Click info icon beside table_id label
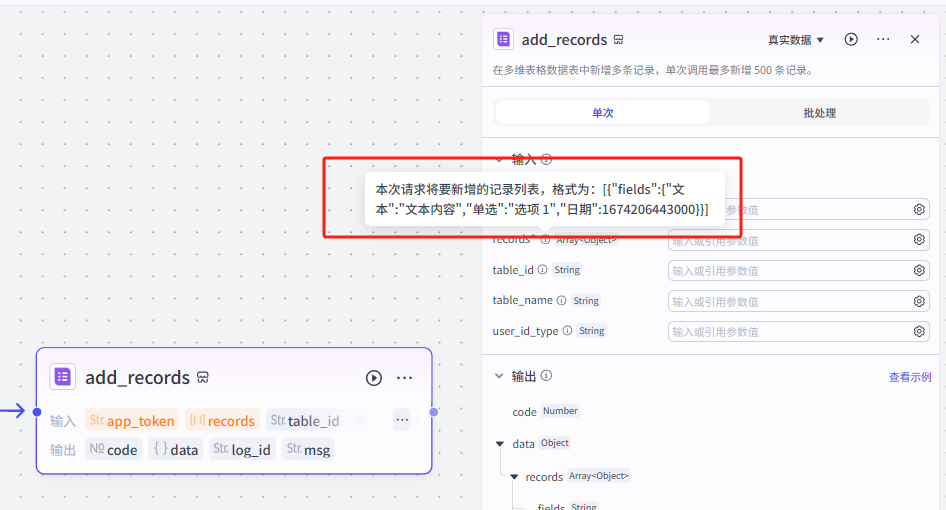Image resolution: width=946 pixels, height=510 pixels. coord(542,270)
